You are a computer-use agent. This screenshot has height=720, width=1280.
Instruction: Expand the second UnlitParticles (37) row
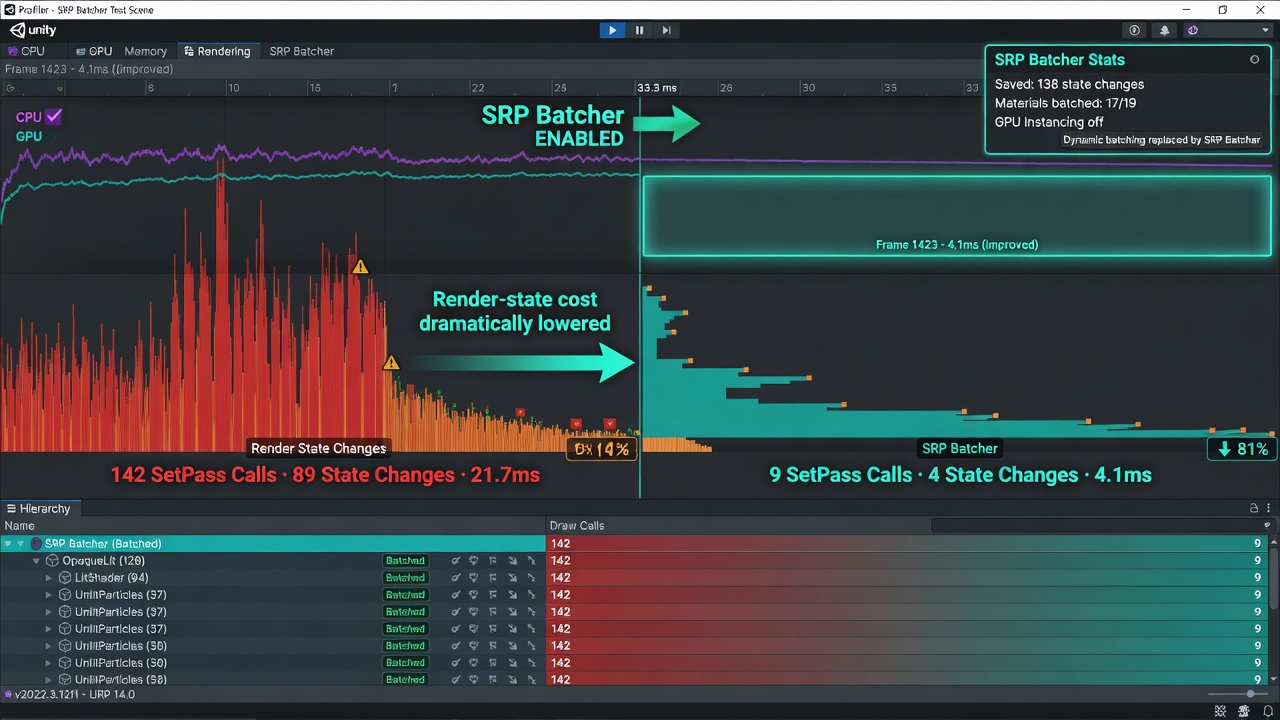[49, 612]
